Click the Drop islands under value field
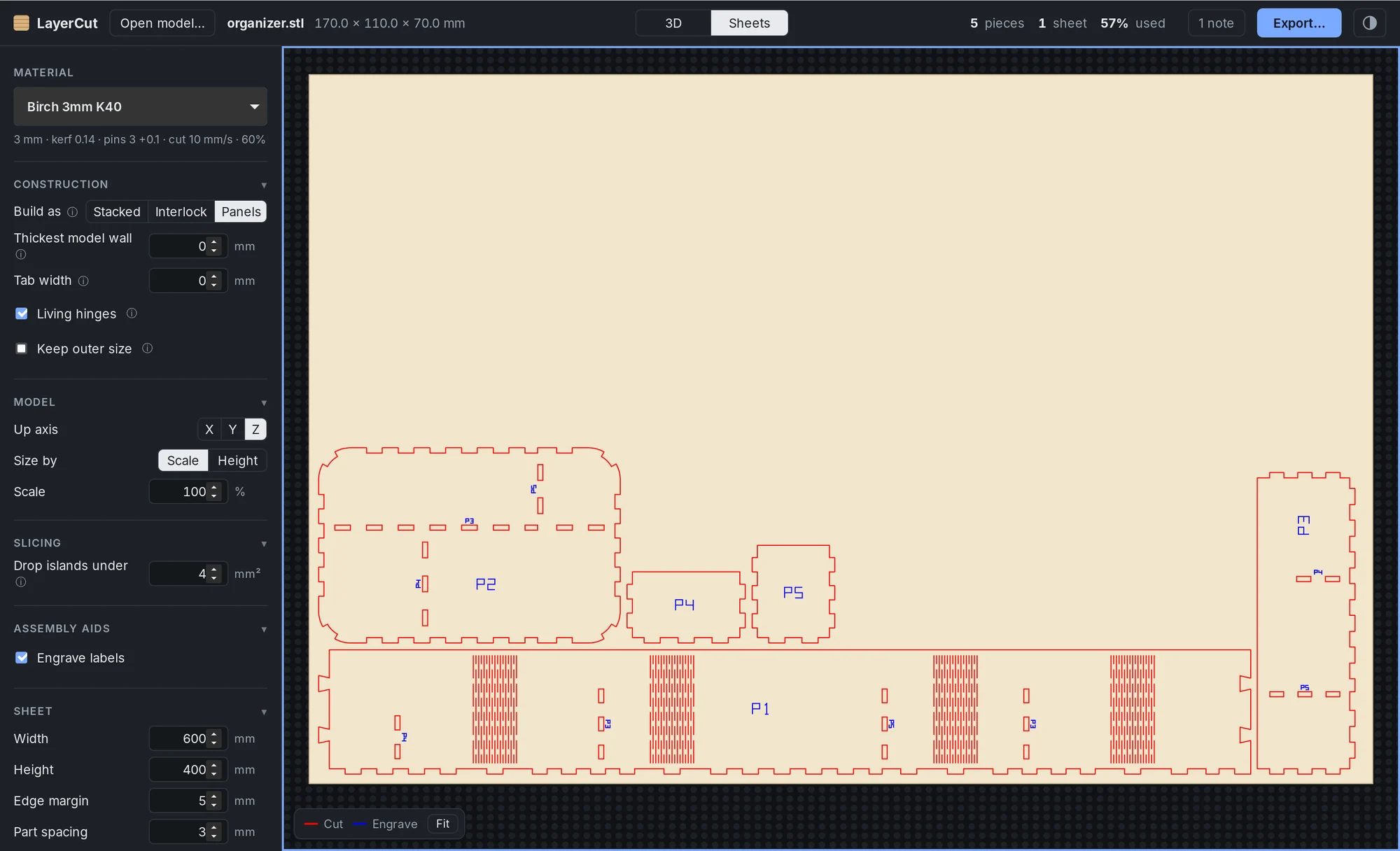 pos(188,574)
